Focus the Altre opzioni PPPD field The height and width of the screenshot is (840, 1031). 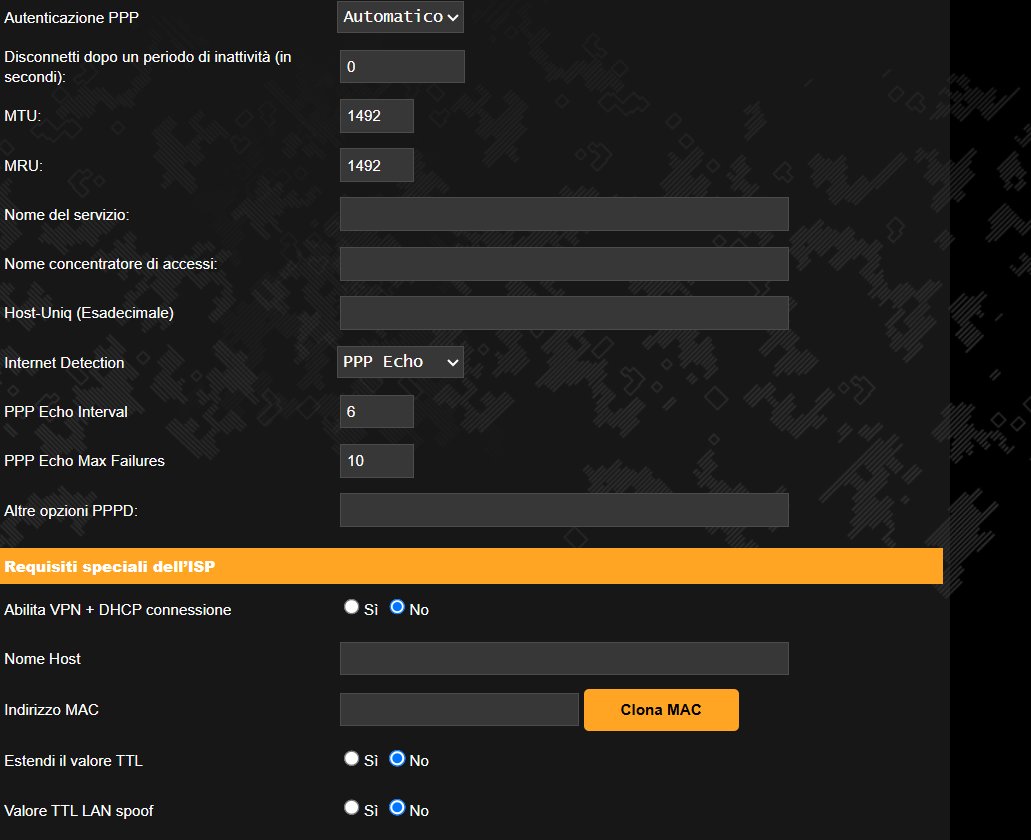point(564,510)
